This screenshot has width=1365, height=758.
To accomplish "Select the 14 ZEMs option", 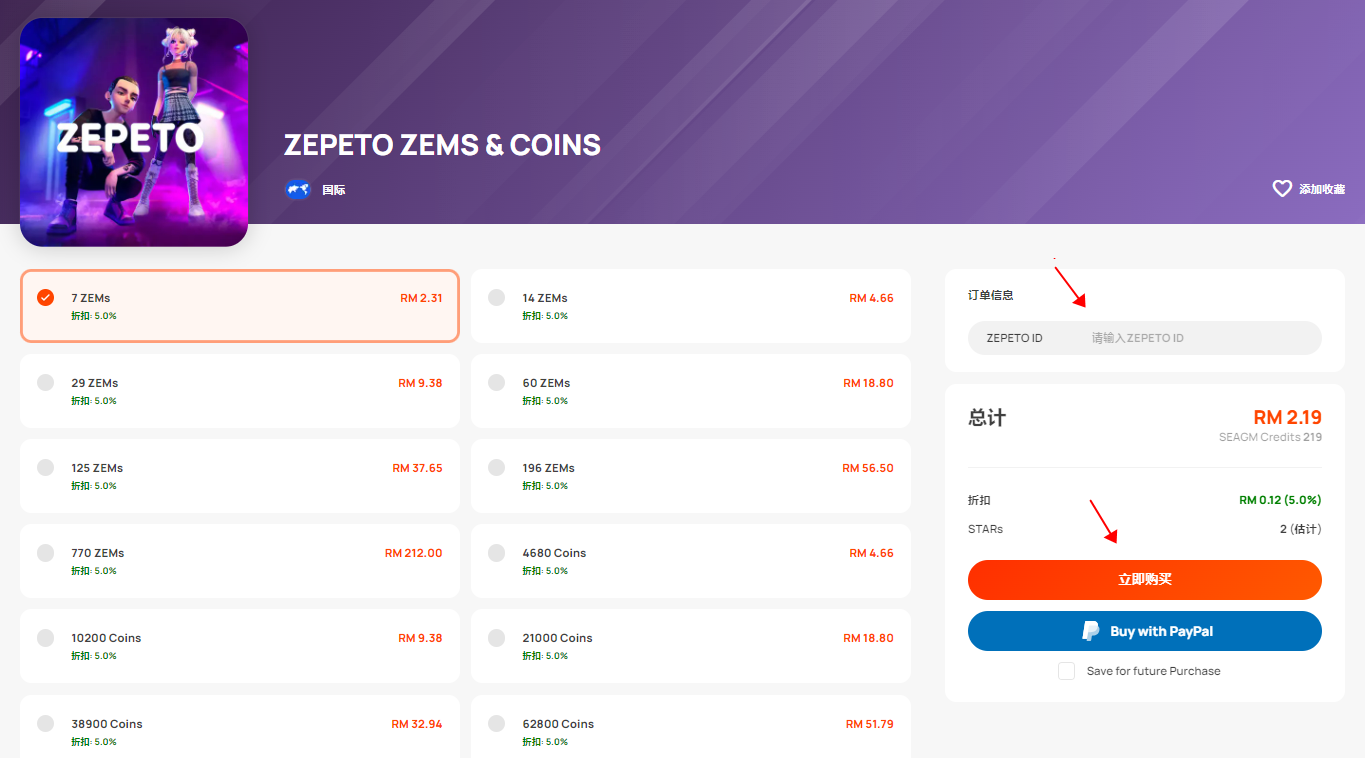I will click(x=691, y=306).
